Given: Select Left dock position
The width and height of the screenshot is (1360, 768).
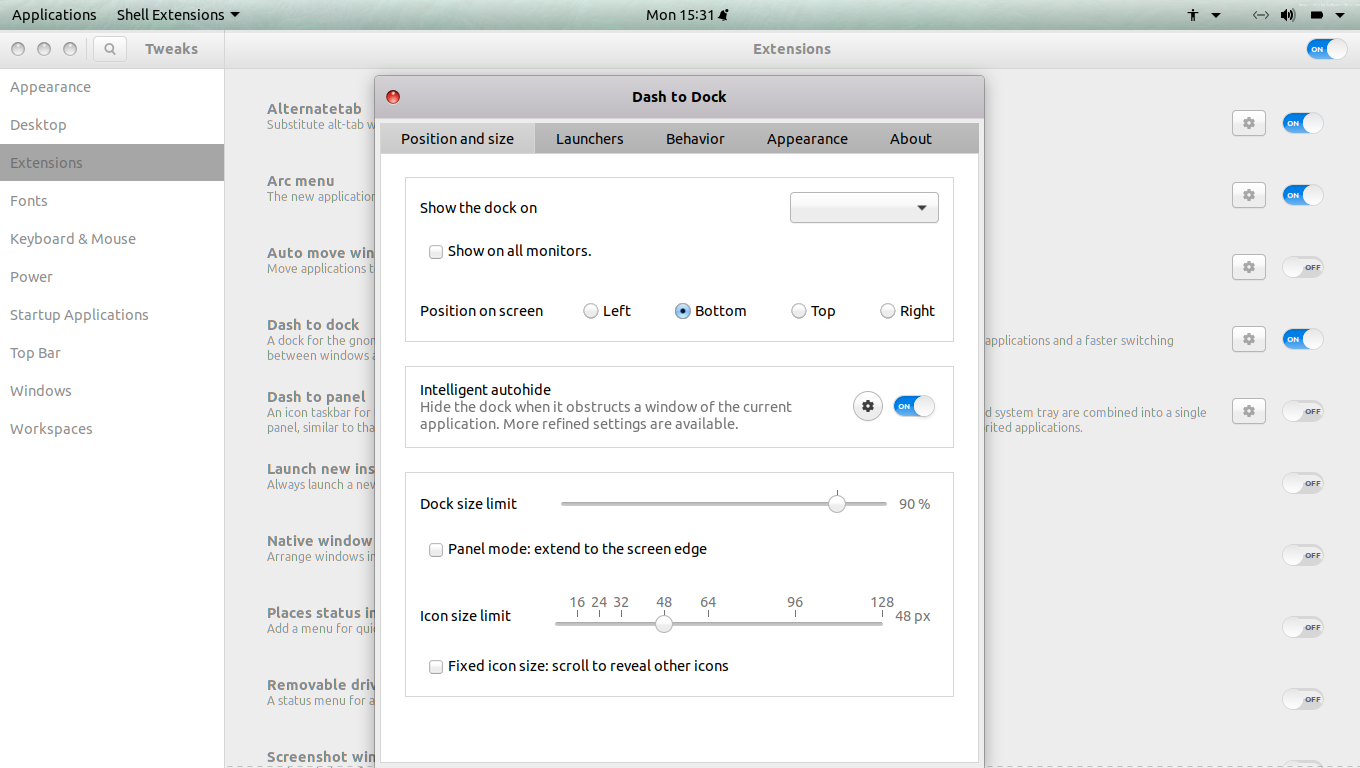Looking at the screenshot, I should click(x=591, y=311).
